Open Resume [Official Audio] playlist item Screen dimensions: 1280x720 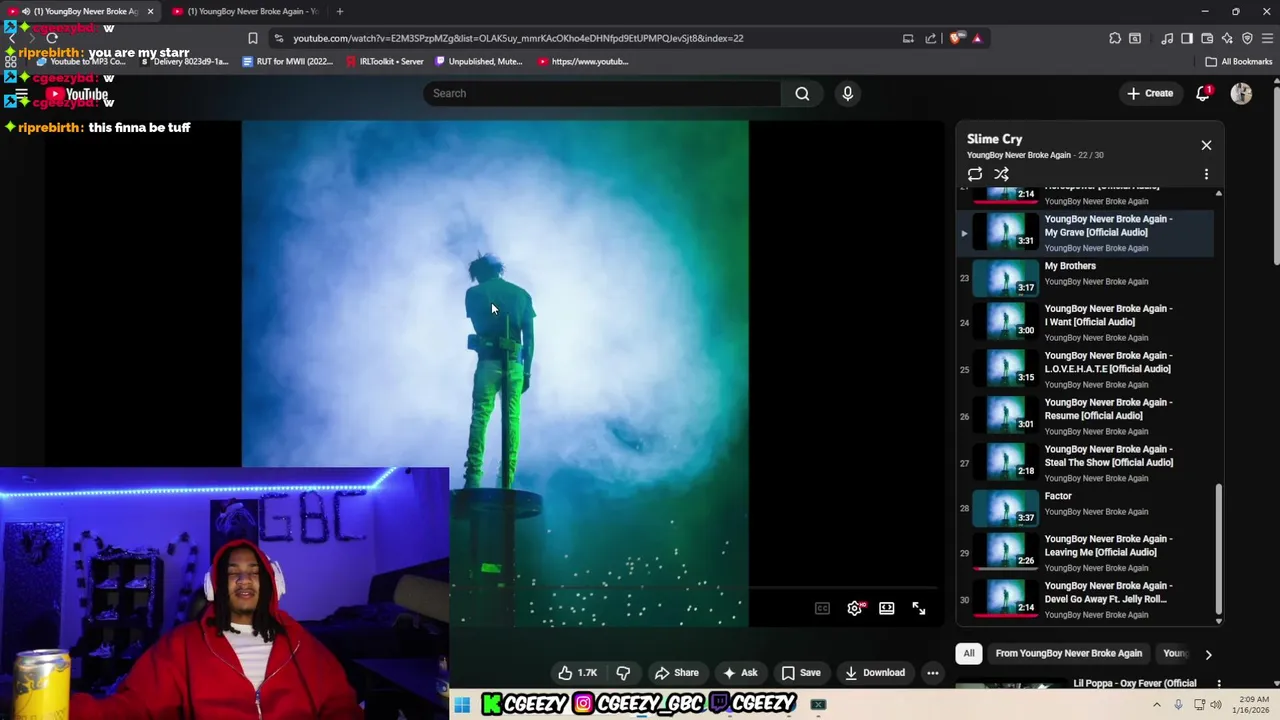(x=1086, y=417)
